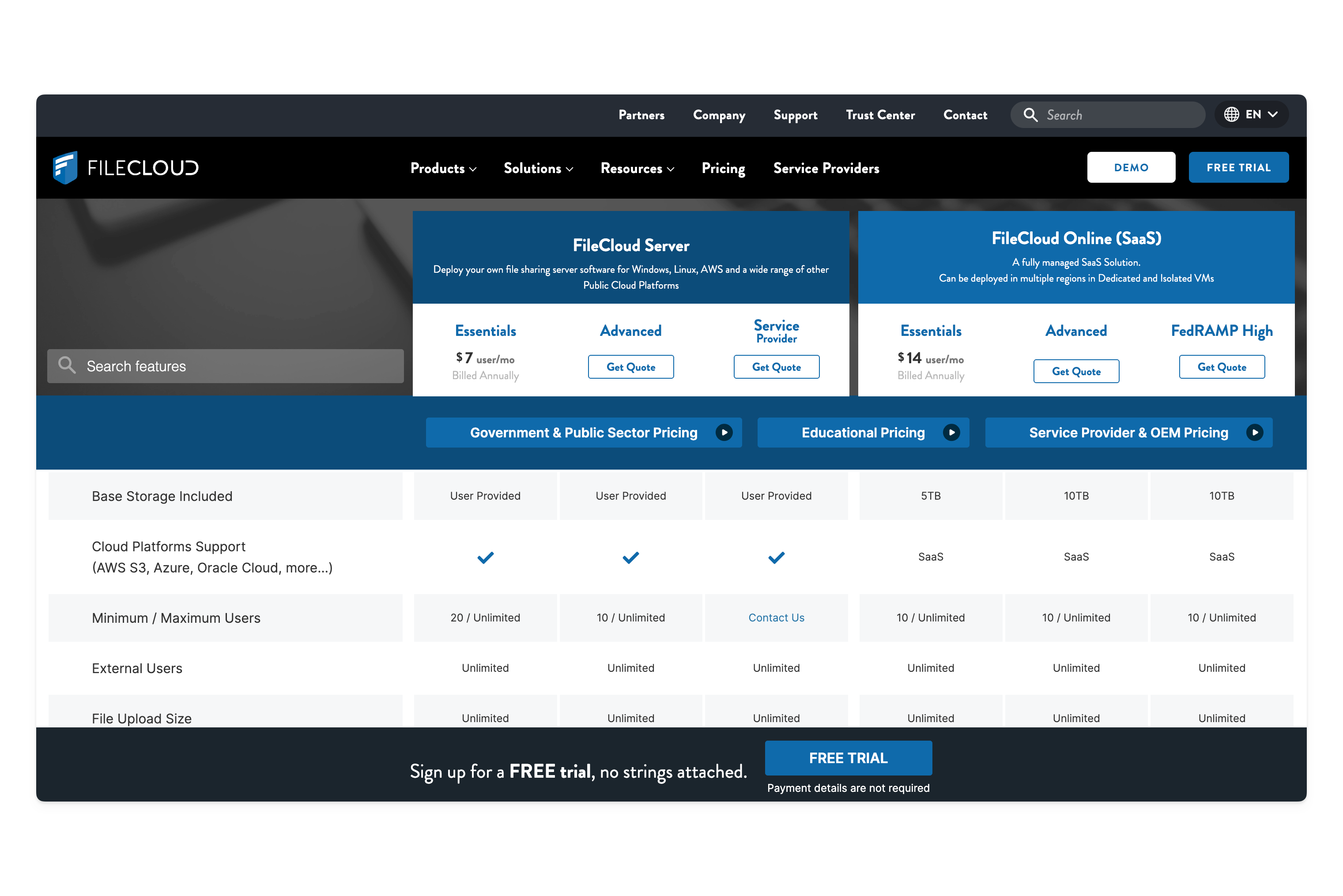Click the Educational Pricing play arrow icon
This screenshot has height=896, width=1343.
[951, 433]
